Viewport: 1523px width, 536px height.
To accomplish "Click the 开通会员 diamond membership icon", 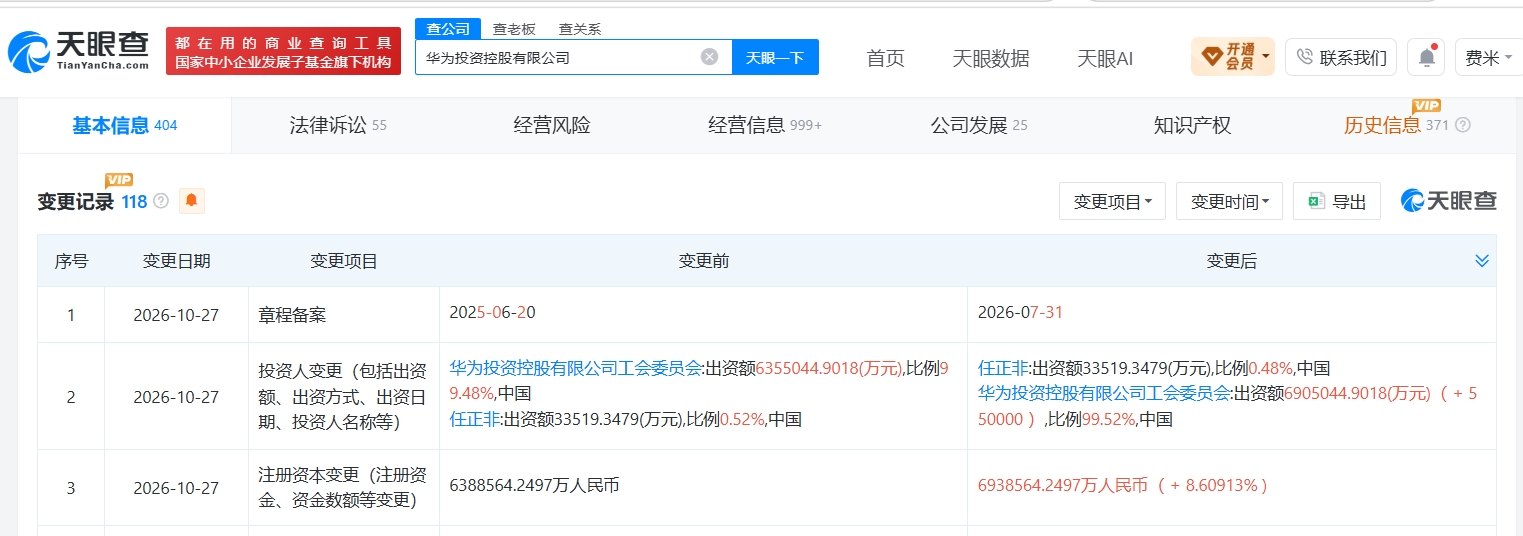I will point(1211,57).
